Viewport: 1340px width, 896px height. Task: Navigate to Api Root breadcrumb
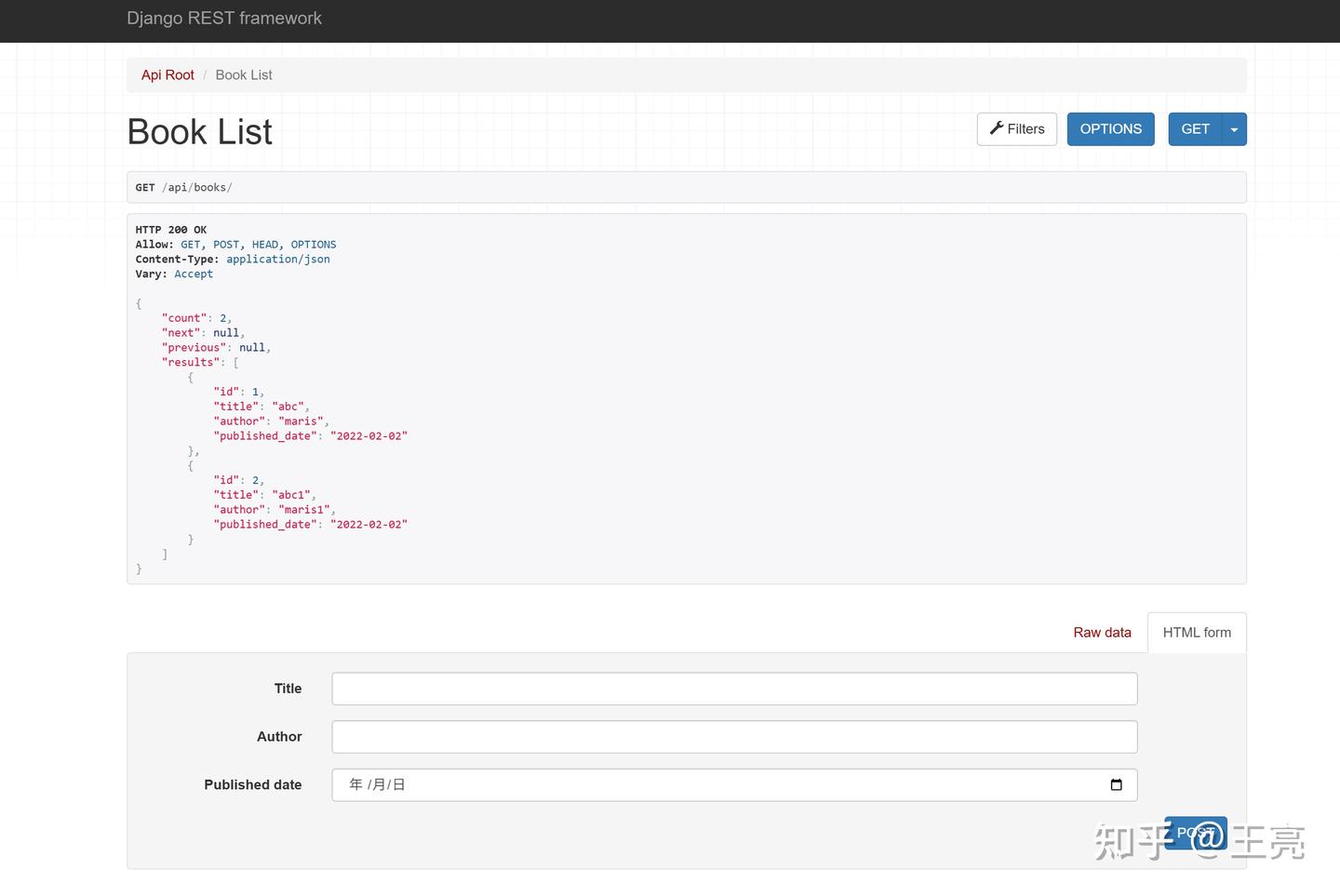(167, 74)
